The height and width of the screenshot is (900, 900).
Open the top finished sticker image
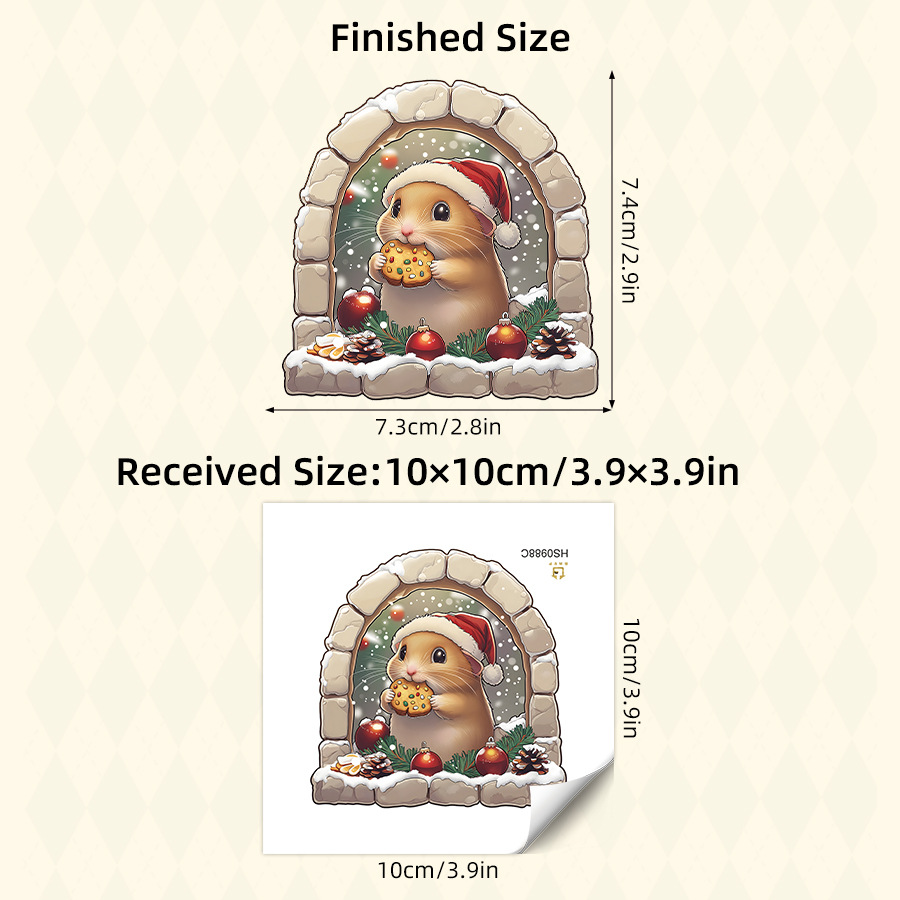441,240
